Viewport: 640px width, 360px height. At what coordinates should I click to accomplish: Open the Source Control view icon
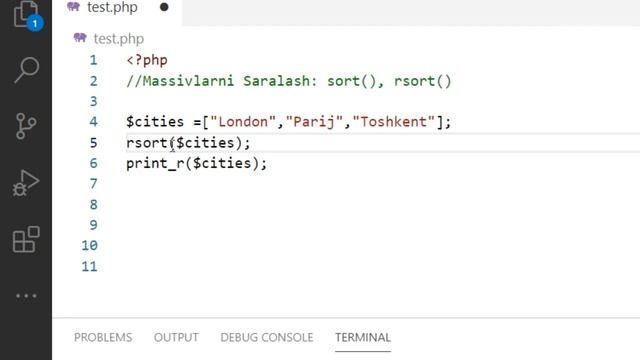(x=26, y=126)
